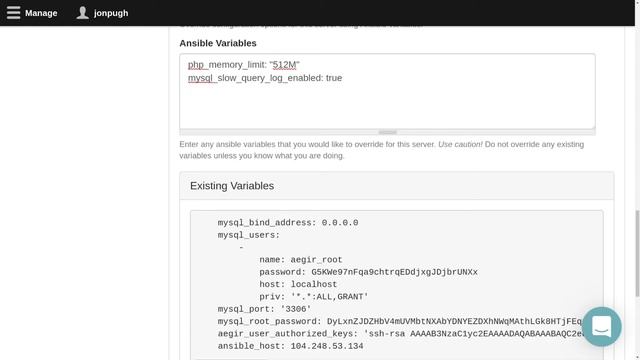This screenshot has width=640, height=360.
Task: Open the jonpugh account link
Action: [x=111, y=13]
